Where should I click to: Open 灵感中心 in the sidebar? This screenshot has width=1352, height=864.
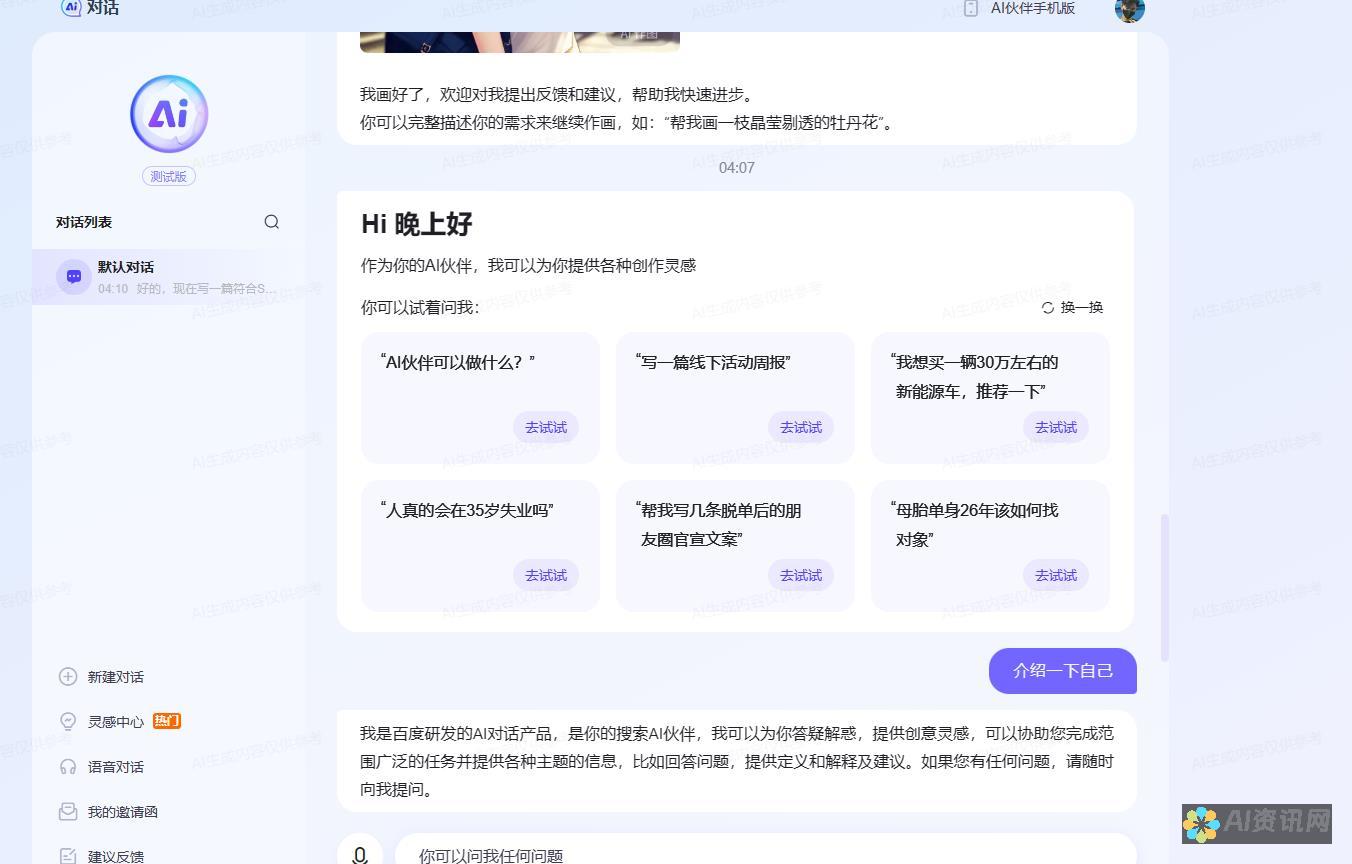click(x=116, y=722)
